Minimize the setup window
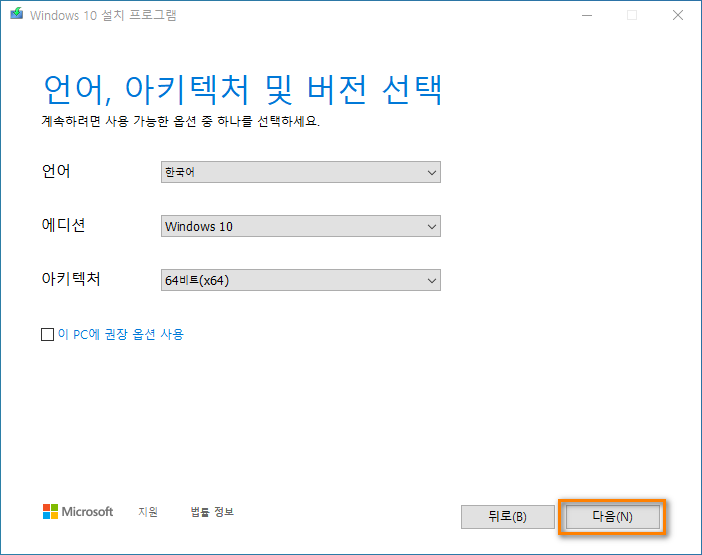 pos(587,15)
